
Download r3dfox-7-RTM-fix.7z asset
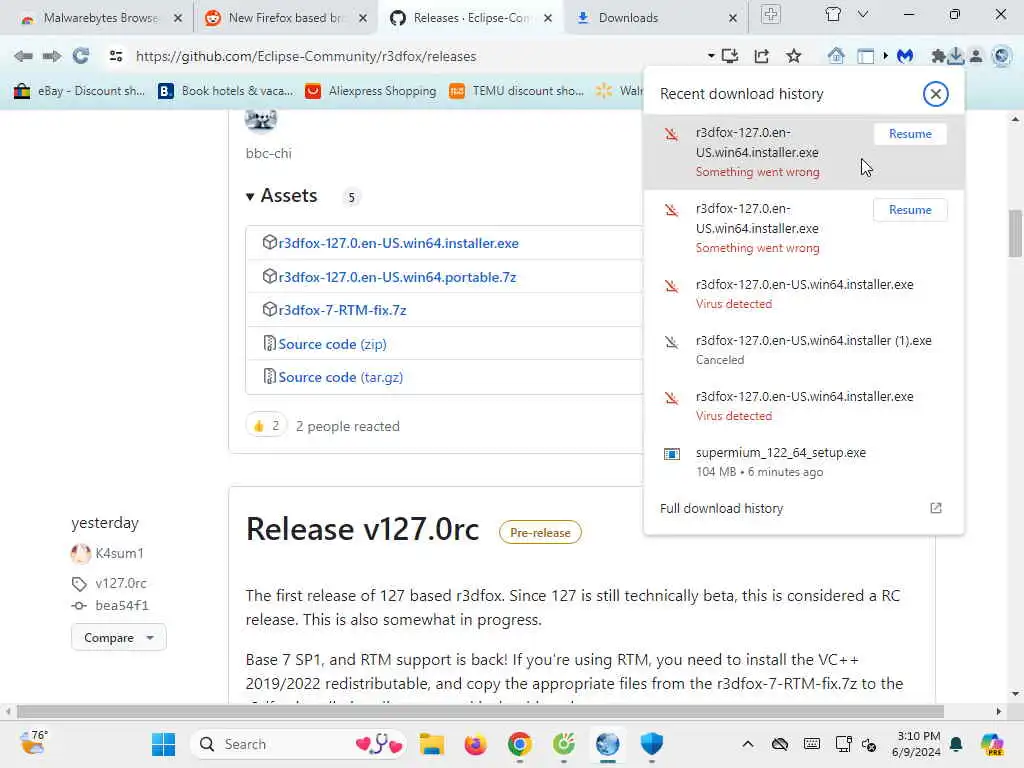point(342,310)
